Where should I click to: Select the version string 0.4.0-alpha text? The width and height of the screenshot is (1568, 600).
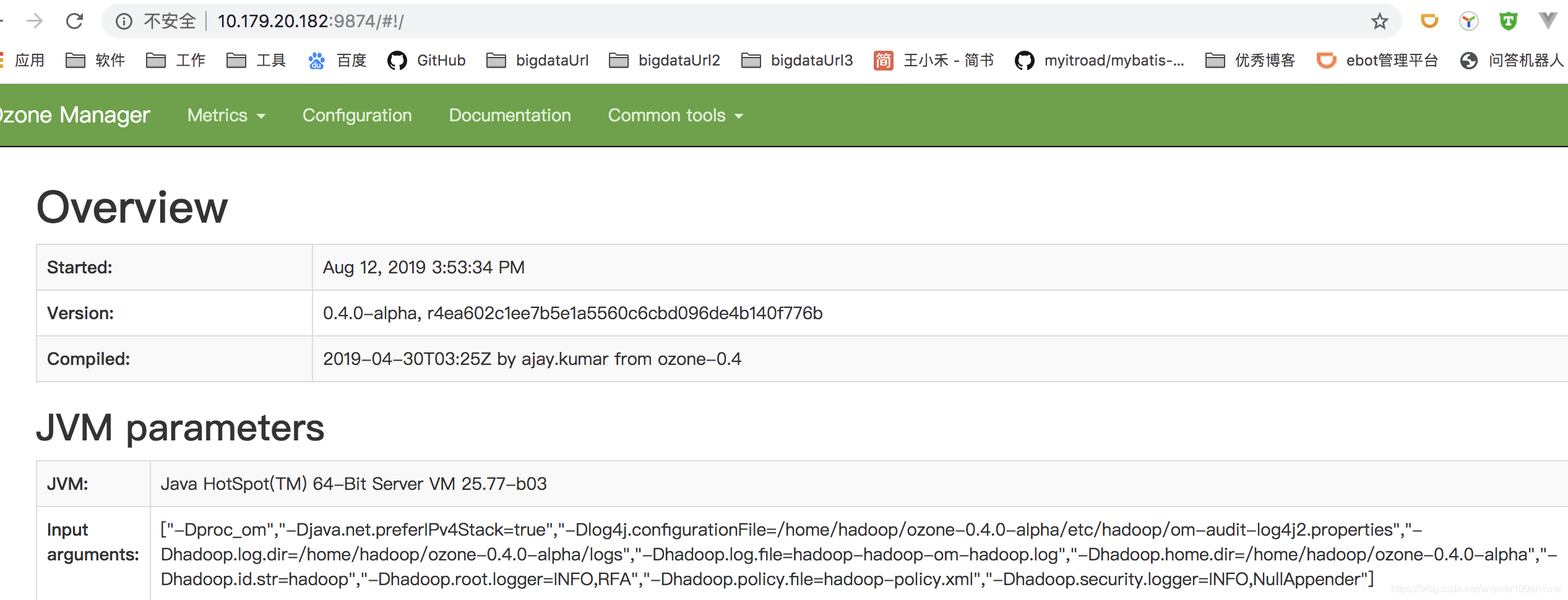point(572,313)
